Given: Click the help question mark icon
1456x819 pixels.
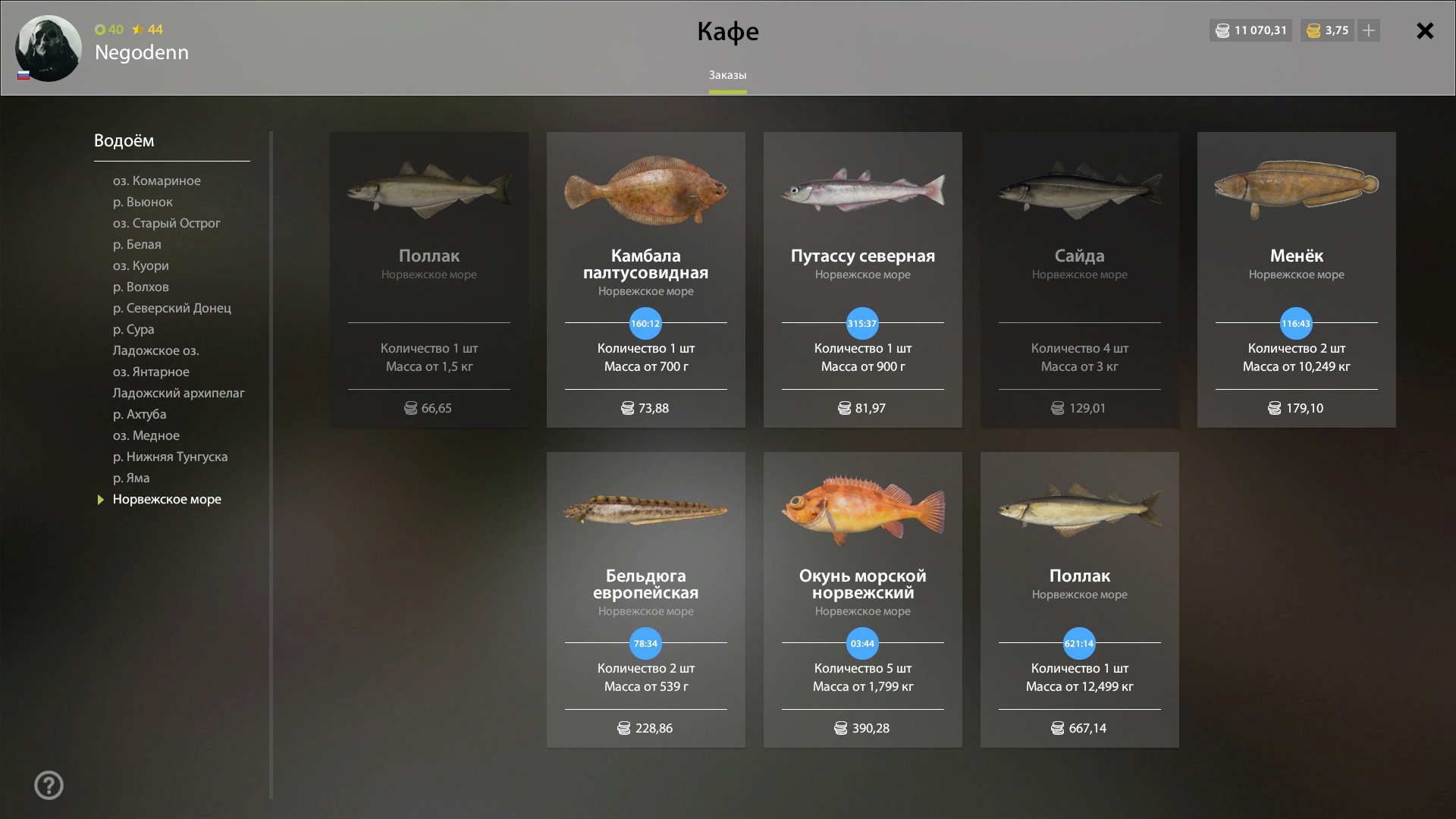Looking at the screenshot, I should point(49,785).
